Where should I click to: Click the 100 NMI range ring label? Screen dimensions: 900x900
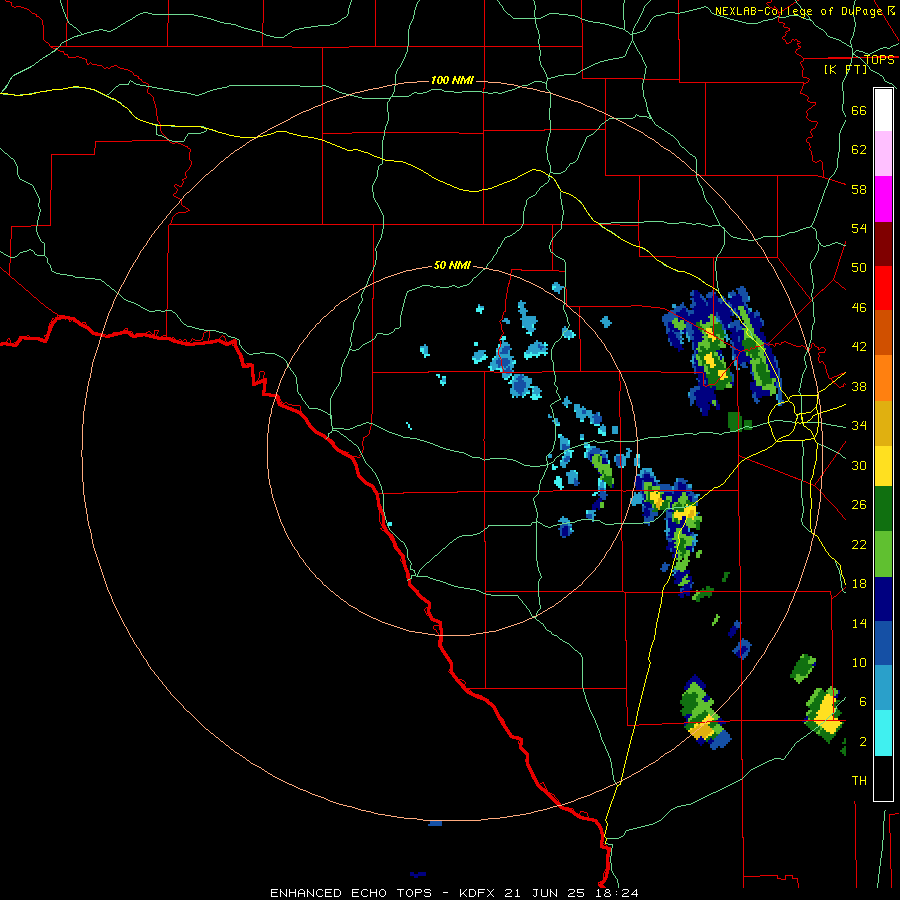(x=452, y=80)
